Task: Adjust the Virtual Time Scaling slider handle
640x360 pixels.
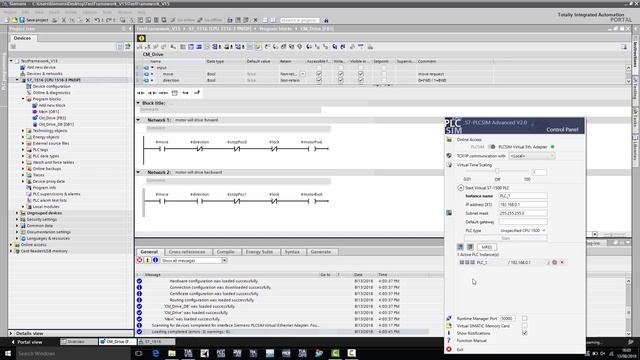Action: coord(497,172)
